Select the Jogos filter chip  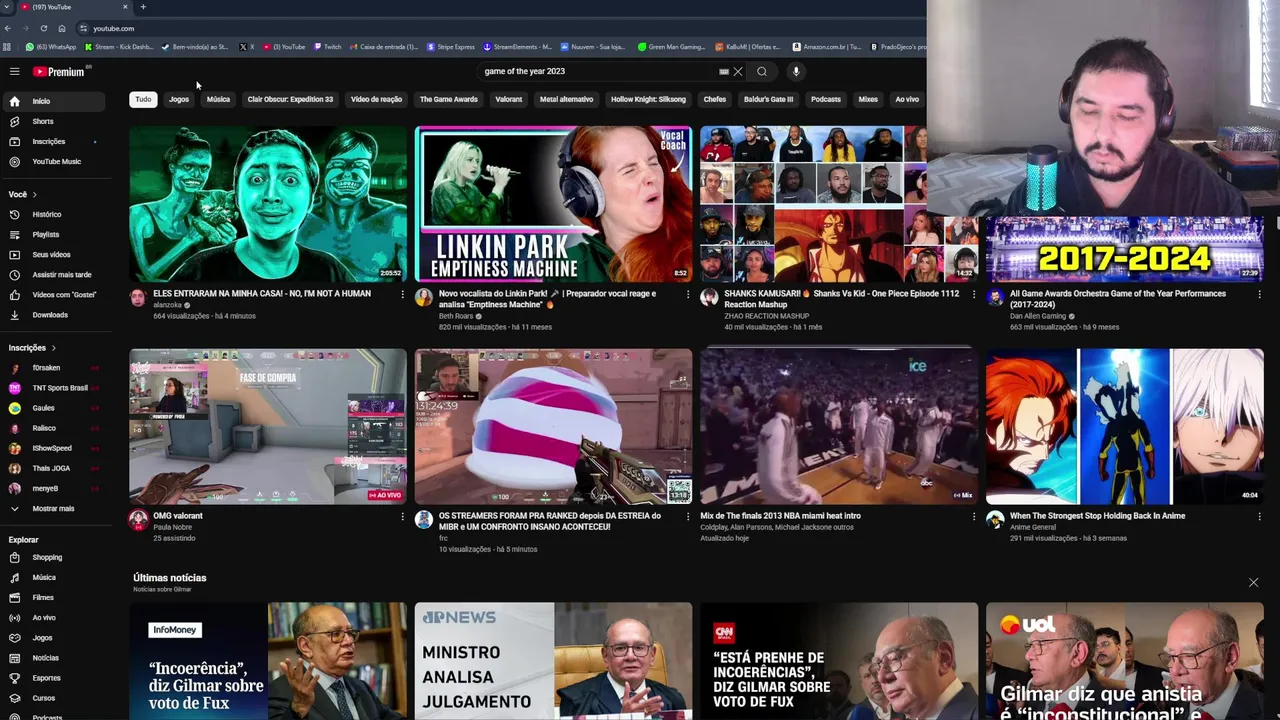(x=179, y=99)
